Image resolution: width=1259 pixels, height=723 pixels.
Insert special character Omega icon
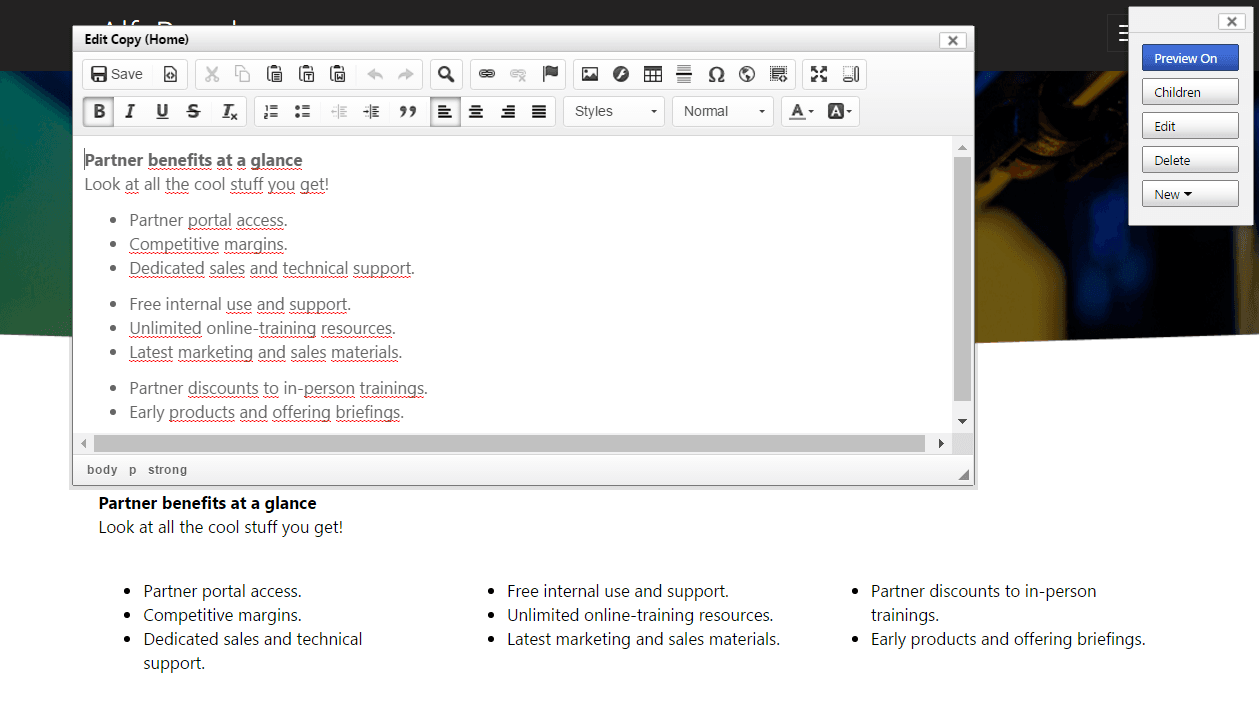click(716, 74)
